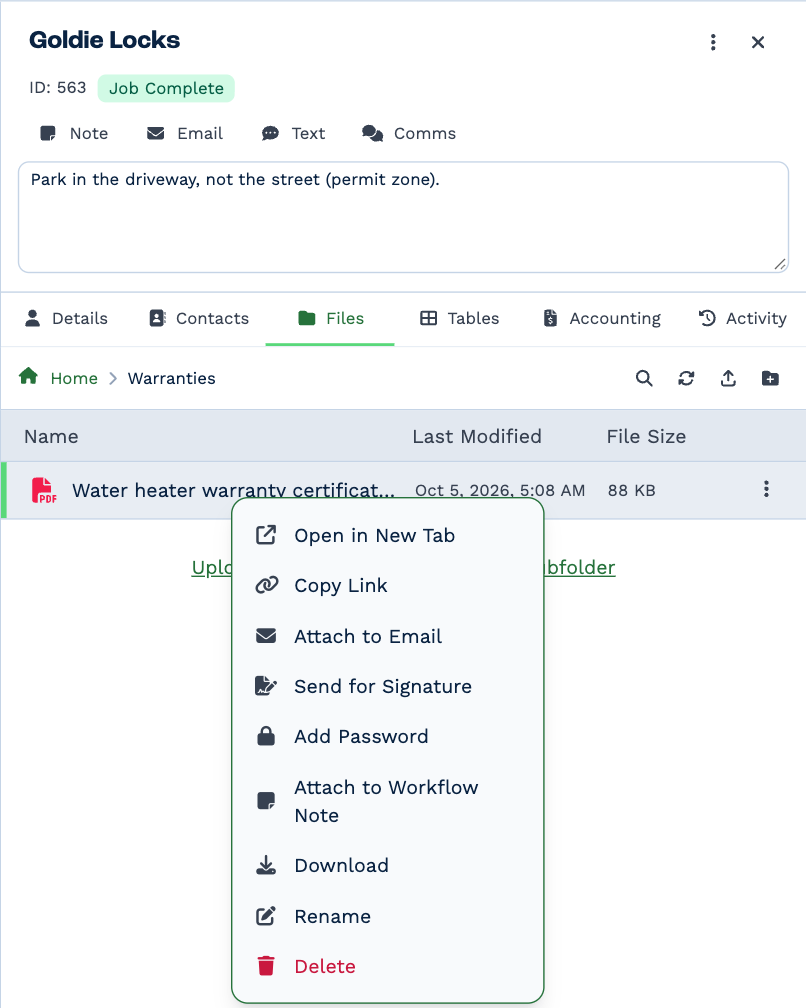Viewport: 806px width, 1008px height.
Task: Sort by File Size column
Action: coord(646,436)
